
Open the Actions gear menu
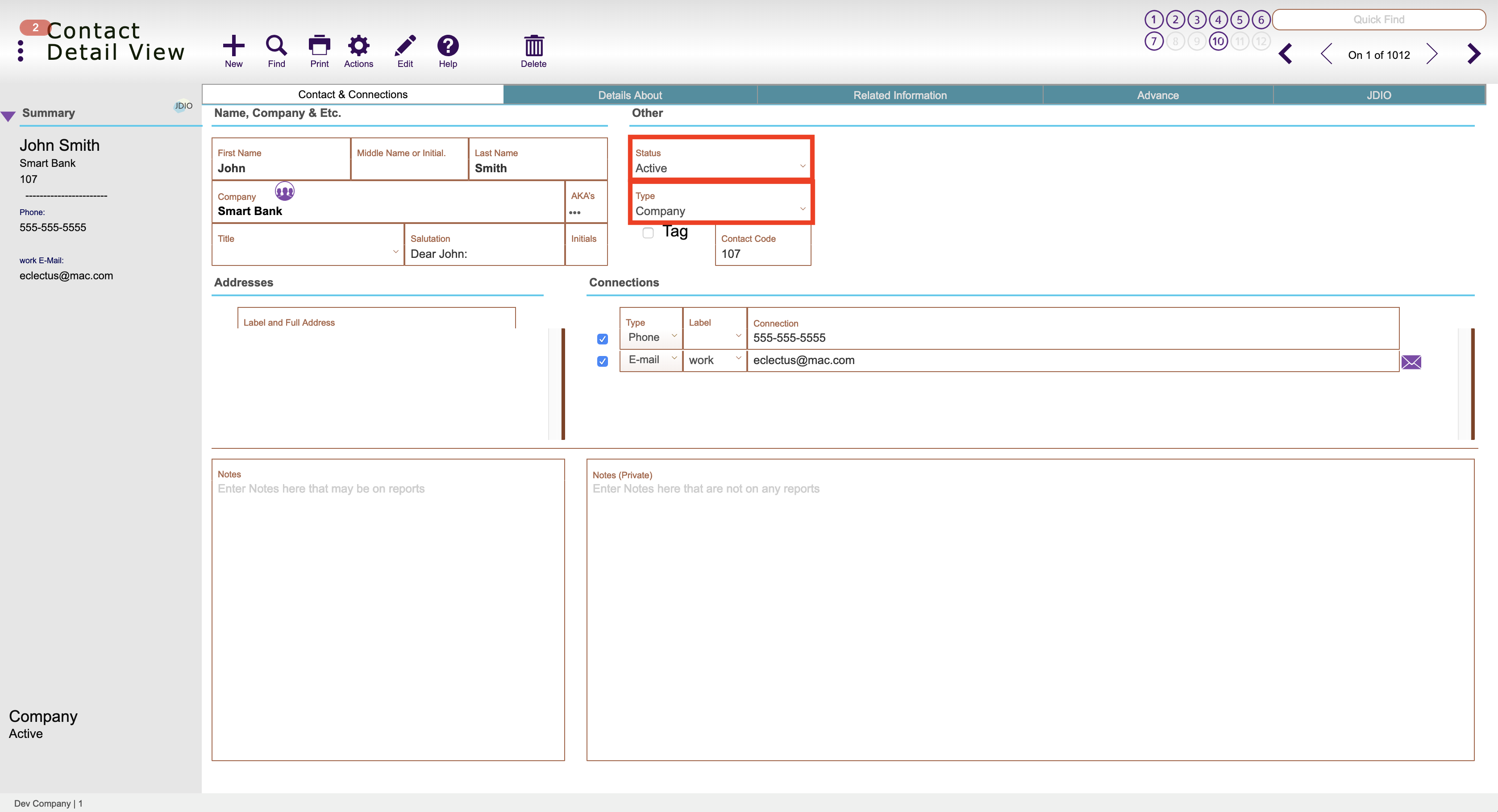pos(358,46)
